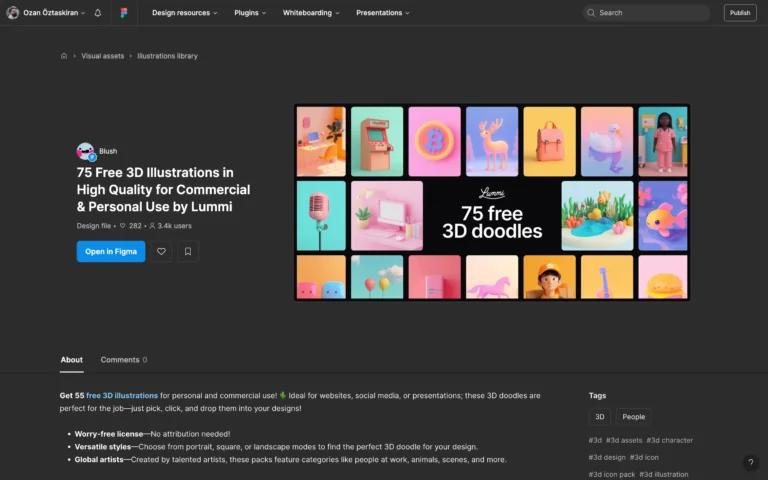
Task: Like this file with the heart button
Action: tap(161, 252)
